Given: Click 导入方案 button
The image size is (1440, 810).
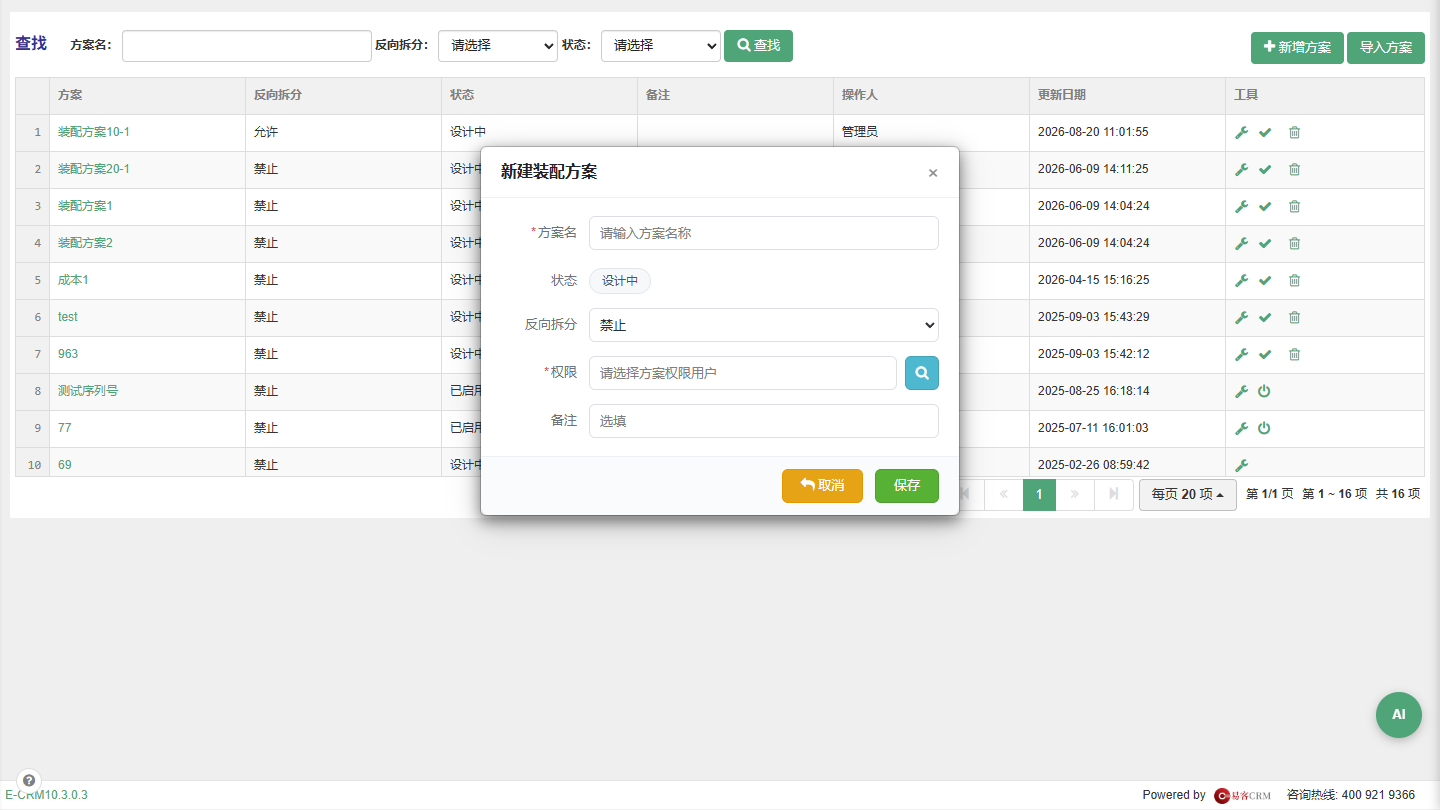Looking at the screenshot, I should (x=1386, y=47).
